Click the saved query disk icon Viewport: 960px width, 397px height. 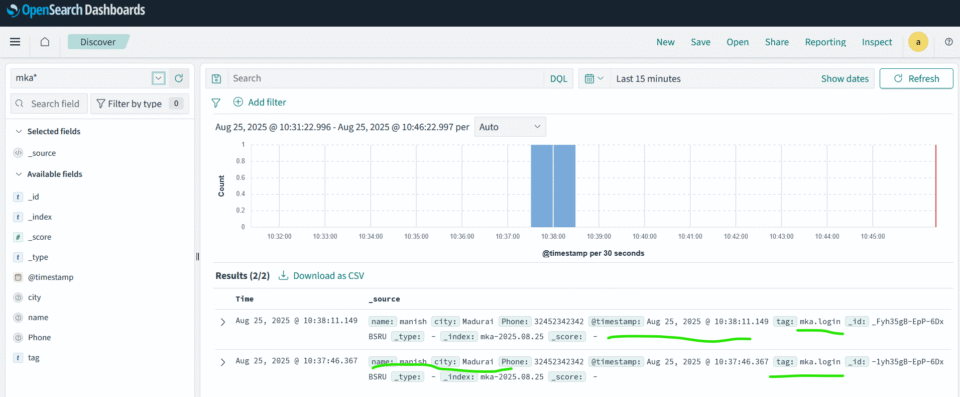216,78
